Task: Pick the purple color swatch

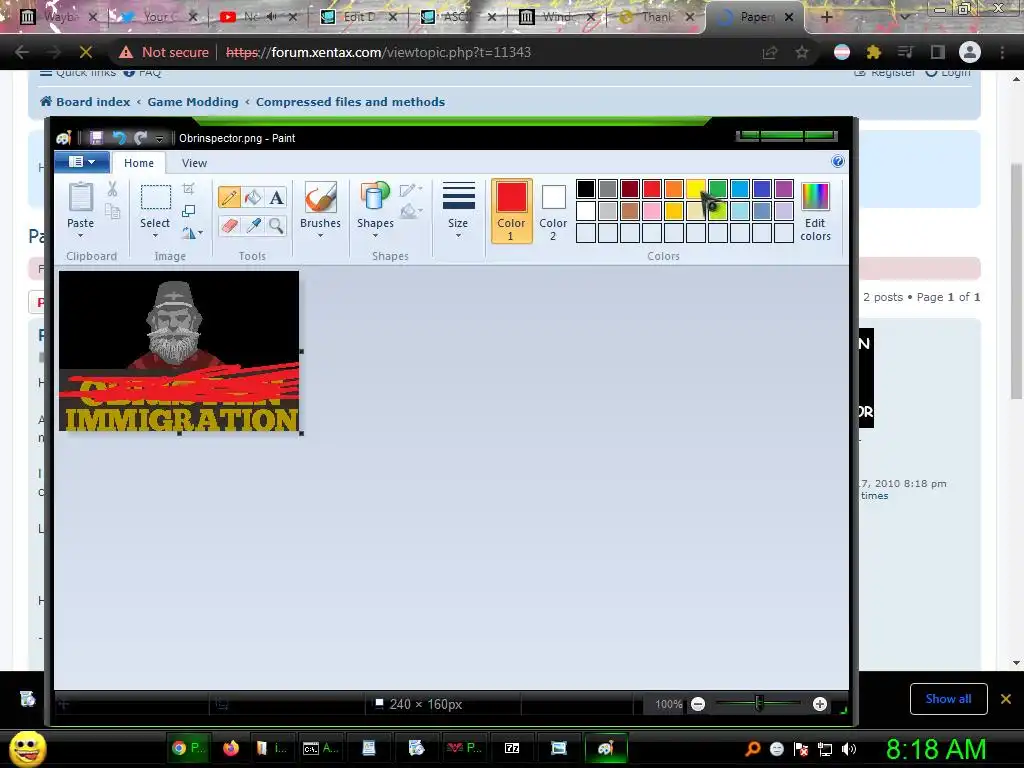Action: pos(784,189)
